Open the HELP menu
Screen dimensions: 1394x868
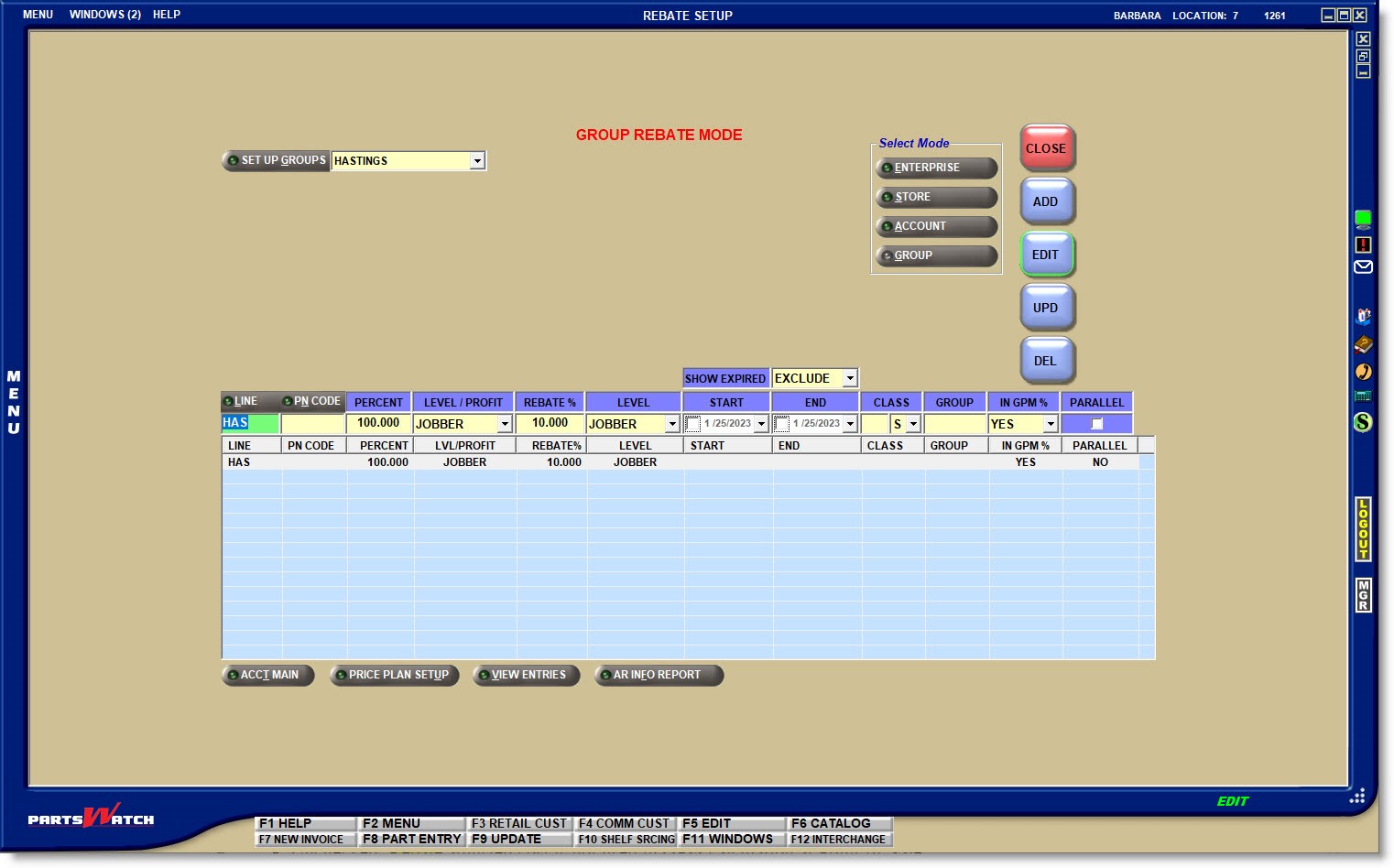(x=166, y=15)
